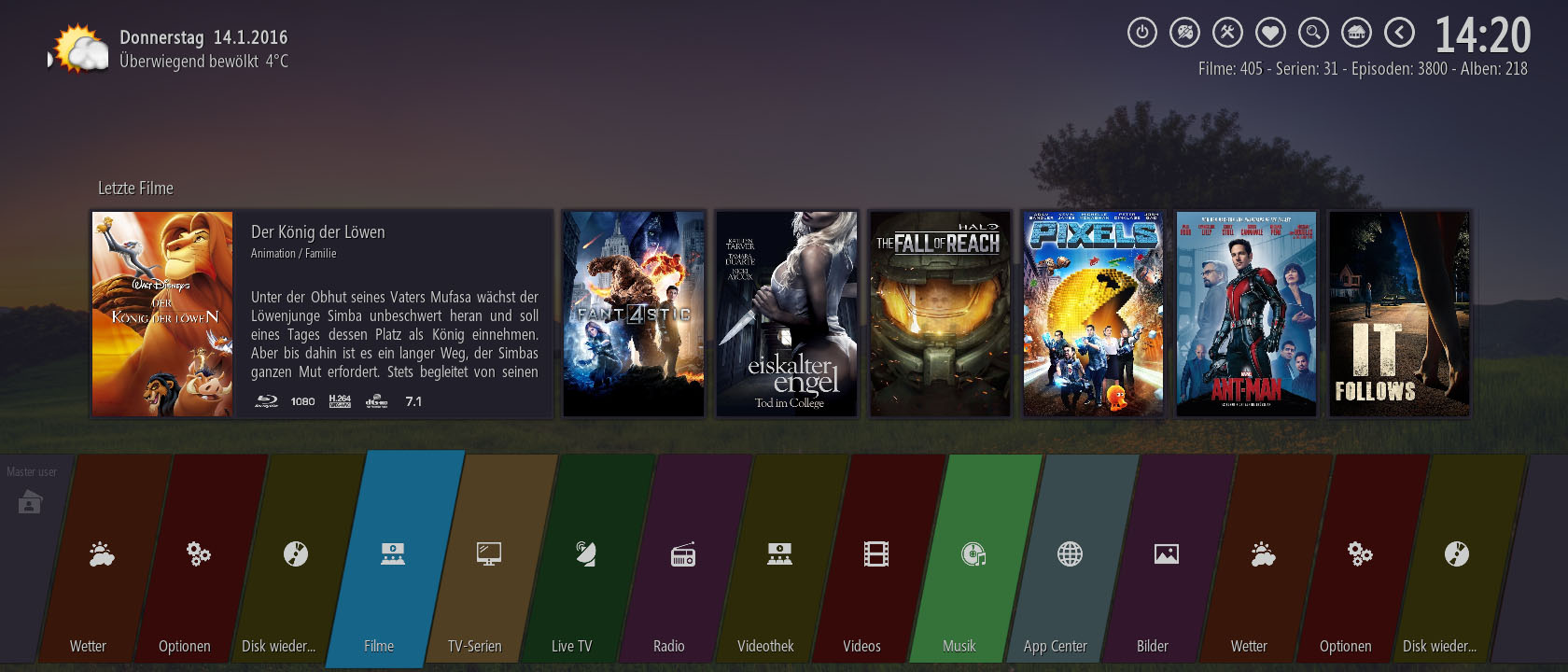Click the H.264 codec flag

[x=340, y=401]
